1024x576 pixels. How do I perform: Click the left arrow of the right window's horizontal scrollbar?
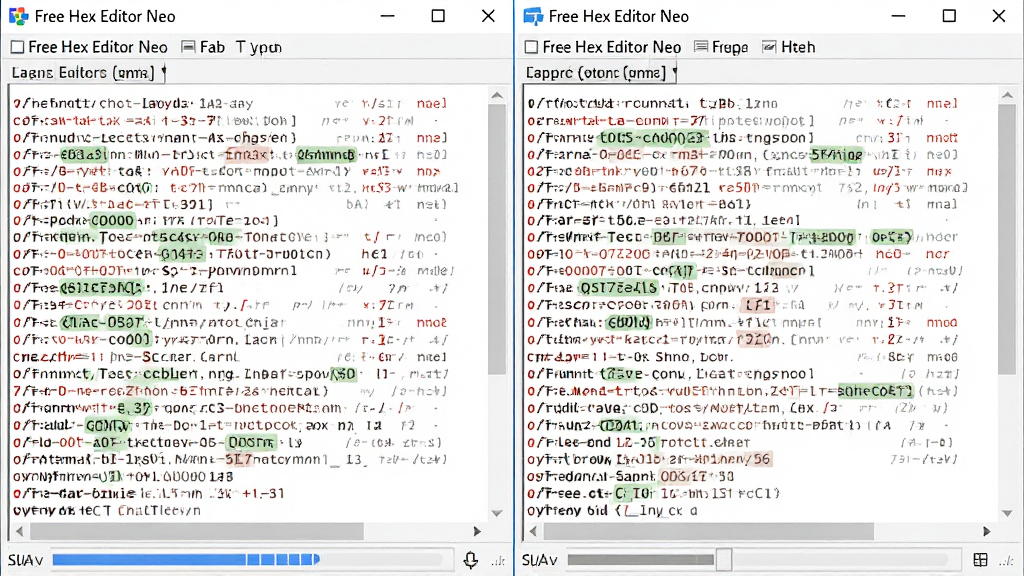(x=533, y=532)
